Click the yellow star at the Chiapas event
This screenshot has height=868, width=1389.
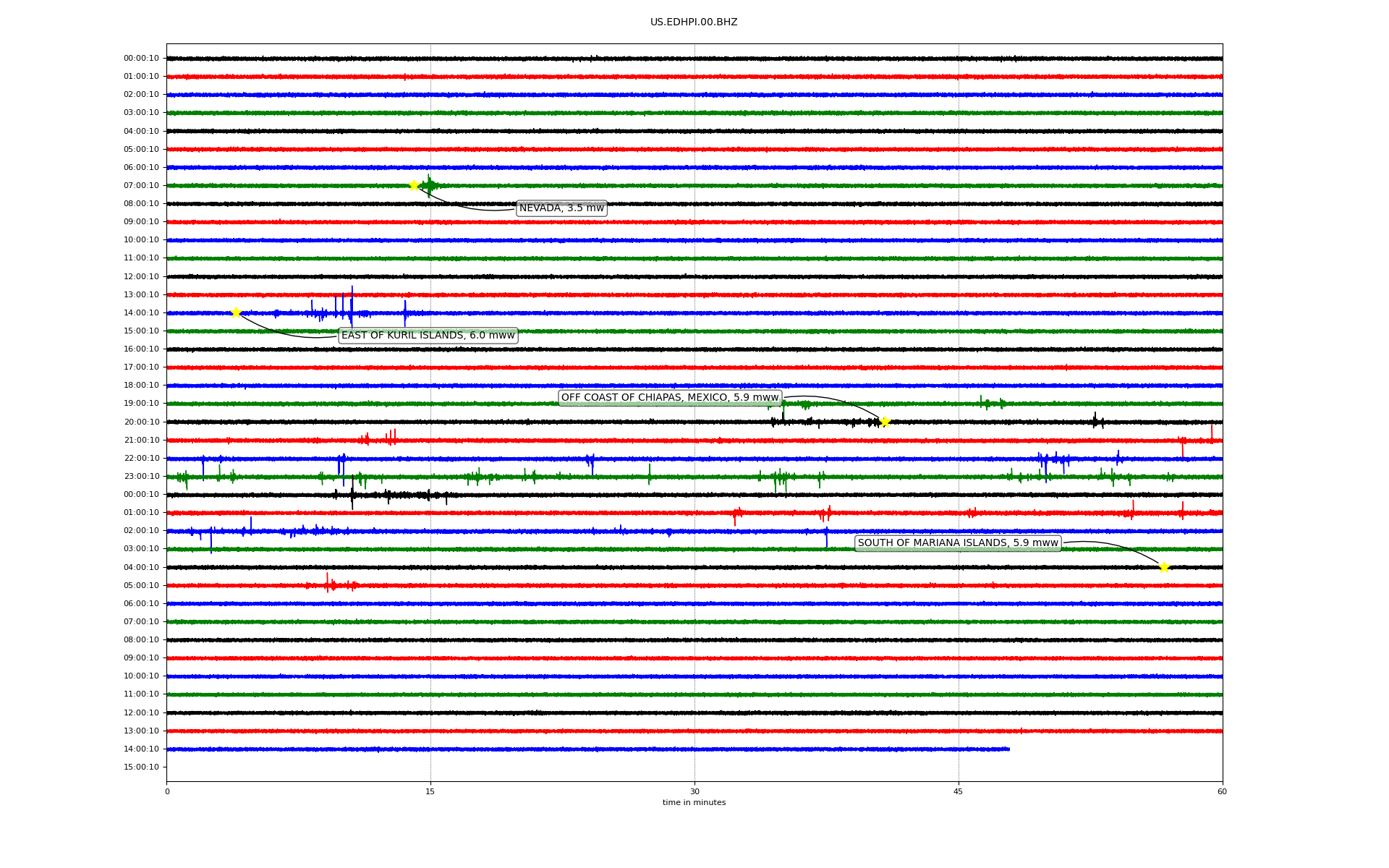coord(885,422)
